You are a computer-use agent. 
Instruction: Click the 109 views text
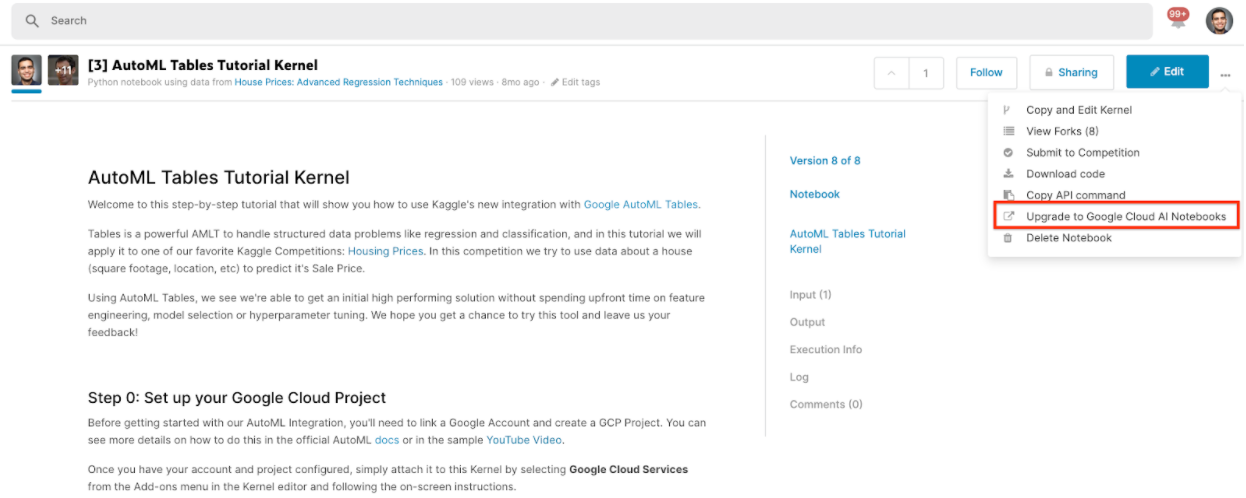(x=472, y=82)
